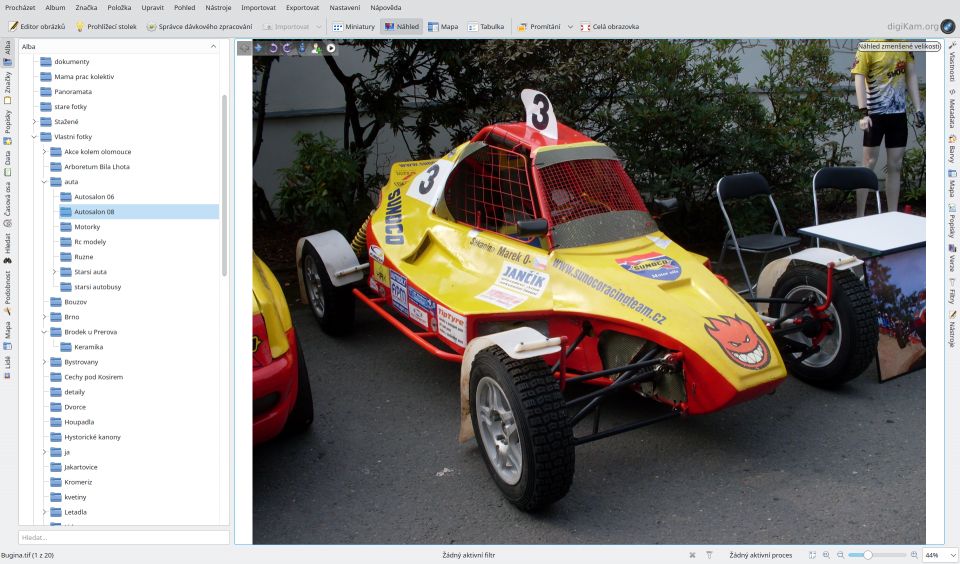Zoom to 100% magnifier icon
960x564 pixels.
[826, 555]
